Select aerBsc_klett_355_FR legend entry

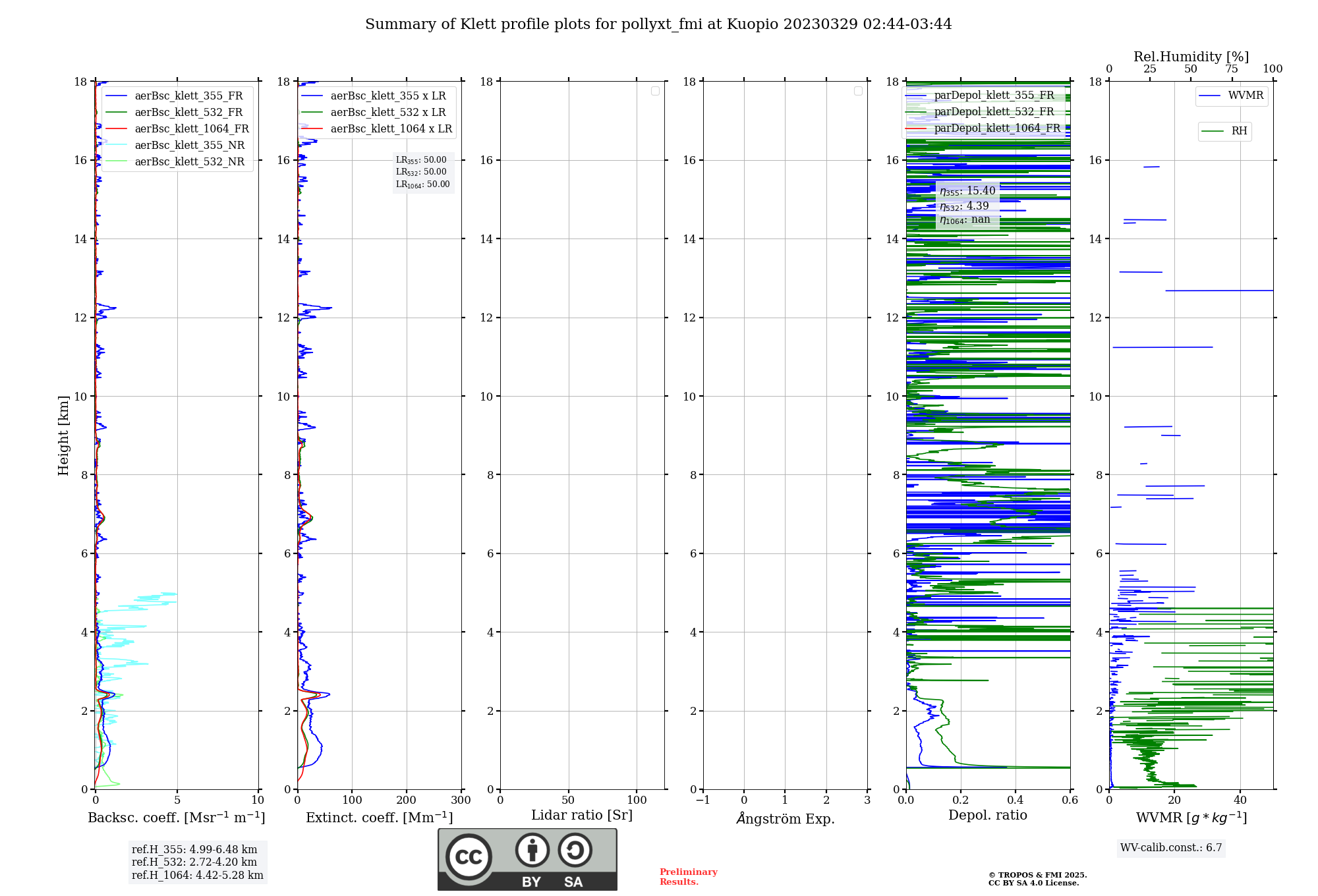coord(175,96)
